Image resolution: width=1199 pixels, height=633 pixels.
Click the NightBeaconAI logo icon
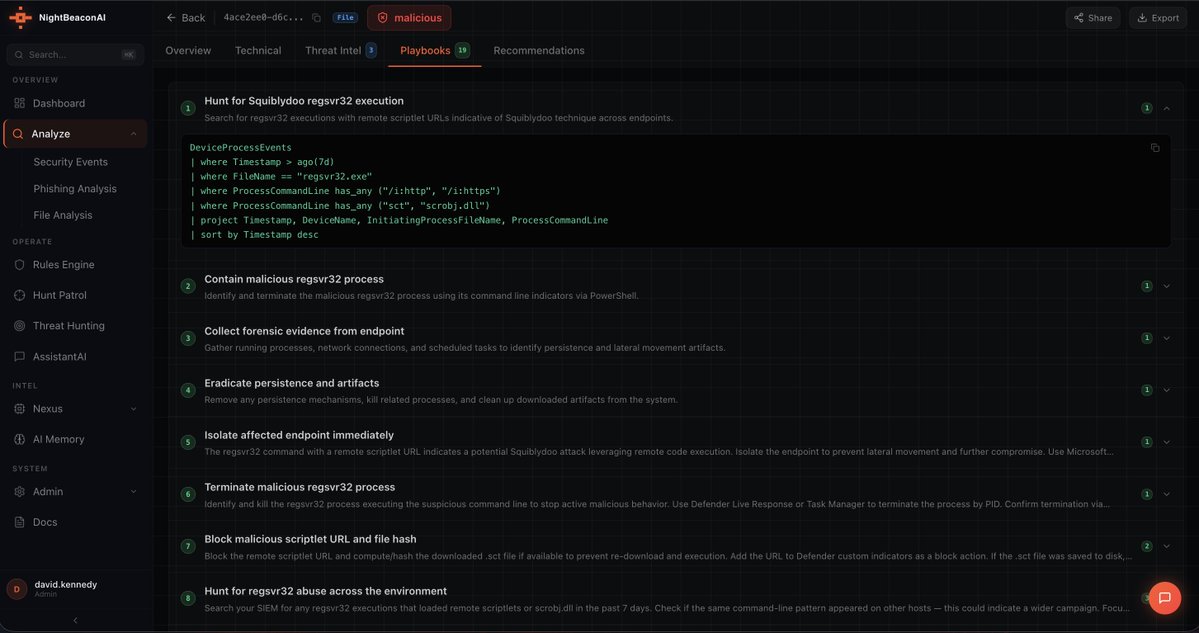20,18
